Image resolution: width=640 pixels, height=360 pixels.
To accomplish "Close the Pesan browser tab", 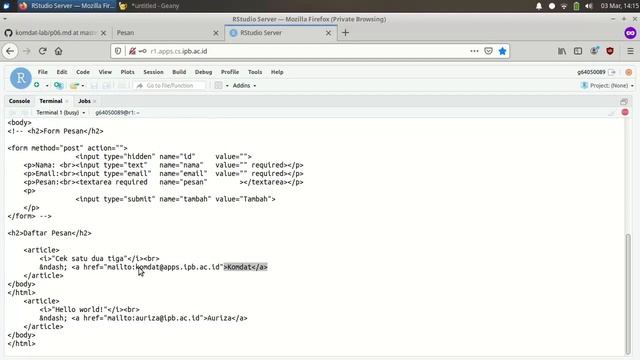I will click(x=216, y=33).
